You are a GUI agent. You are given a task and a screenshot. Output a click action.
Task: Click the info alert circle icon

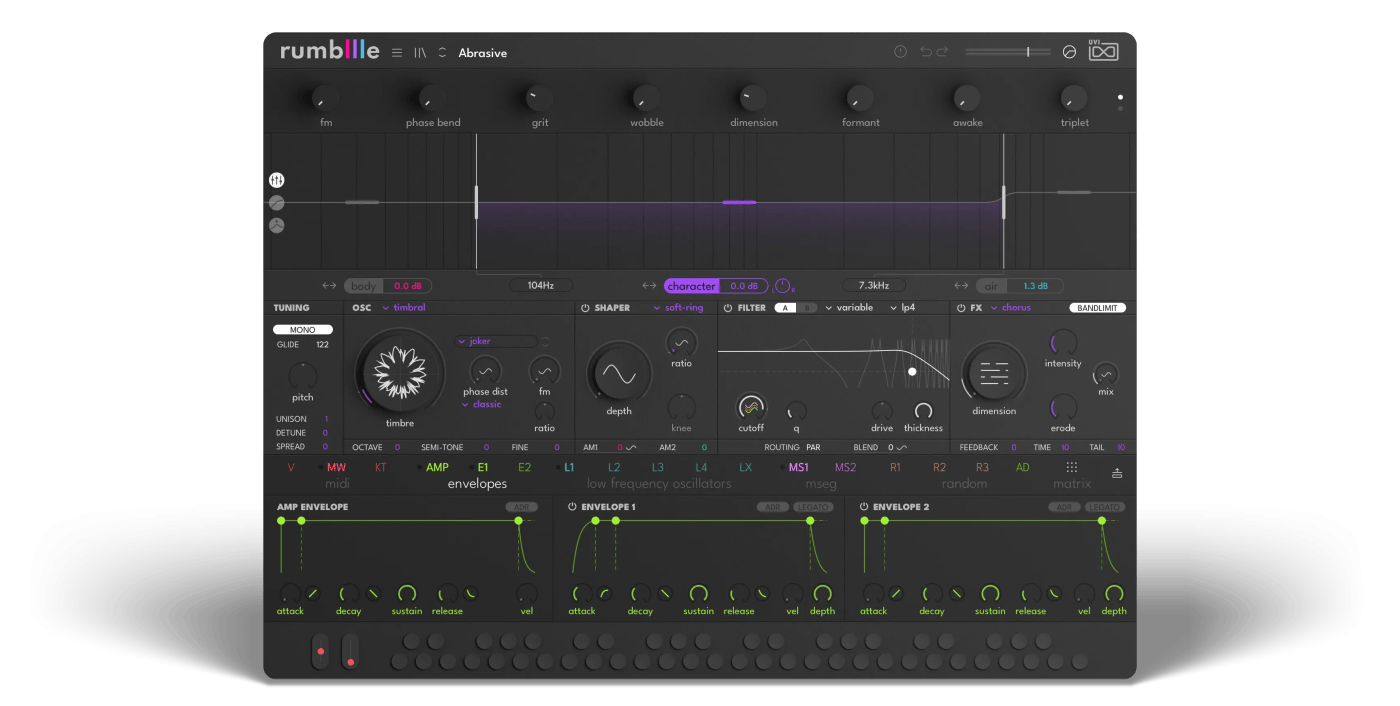(900, 52)
